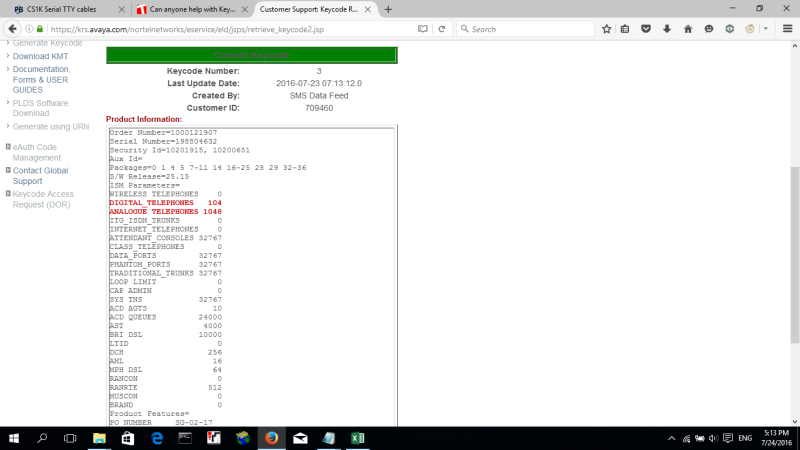Screen dimensions: 800x450
Task: Open Windows taskbar search
Action: (x=42, y=438)
